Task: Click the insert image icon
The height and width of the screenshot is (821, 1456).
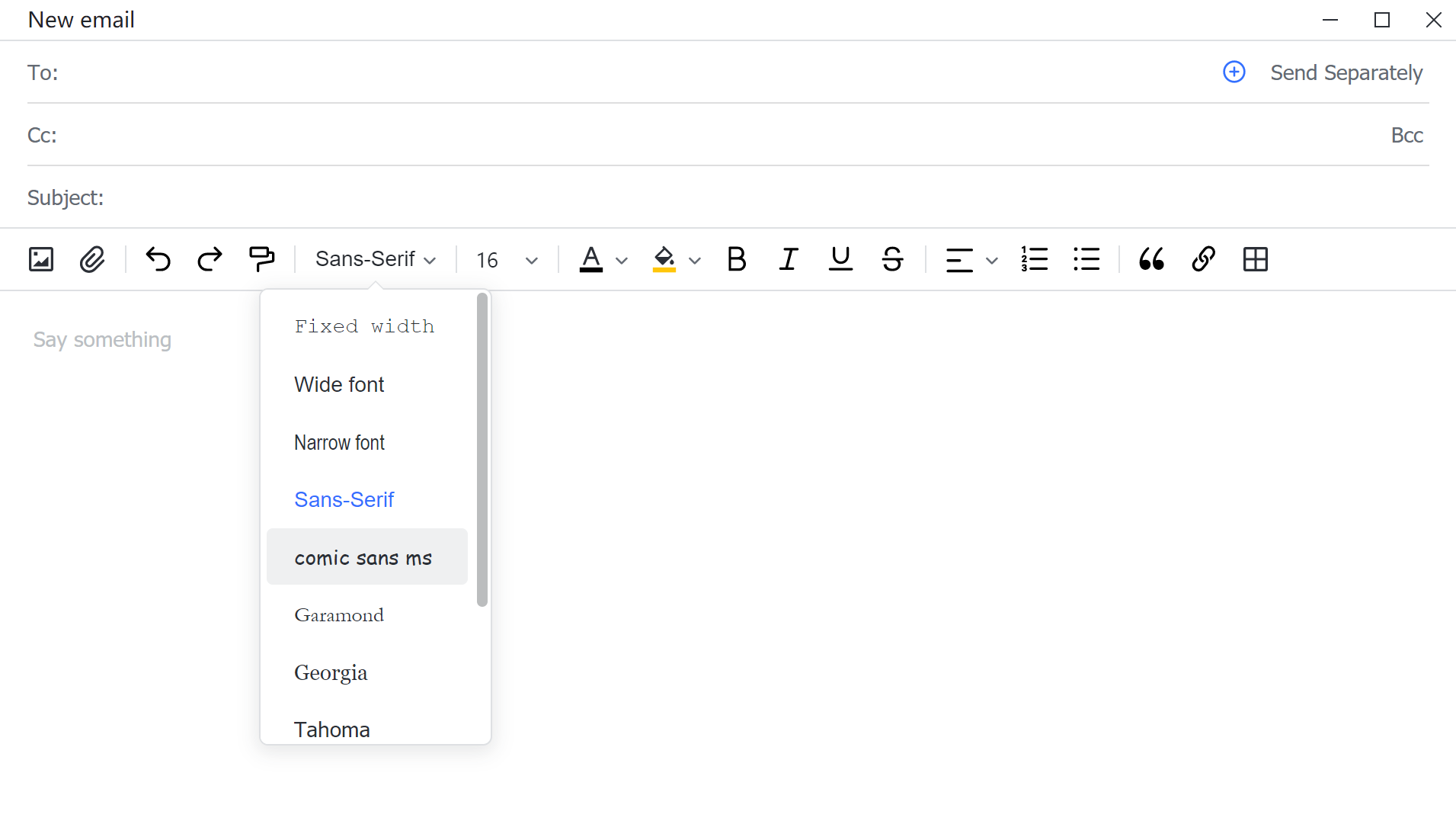Action: 41,259
